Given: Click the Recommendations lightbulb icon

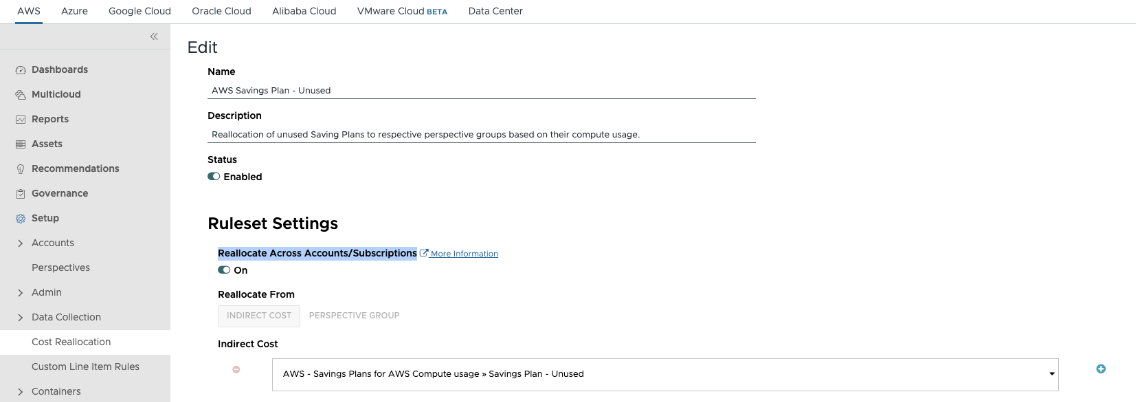Looking at the screenshot, I should 20,169.
